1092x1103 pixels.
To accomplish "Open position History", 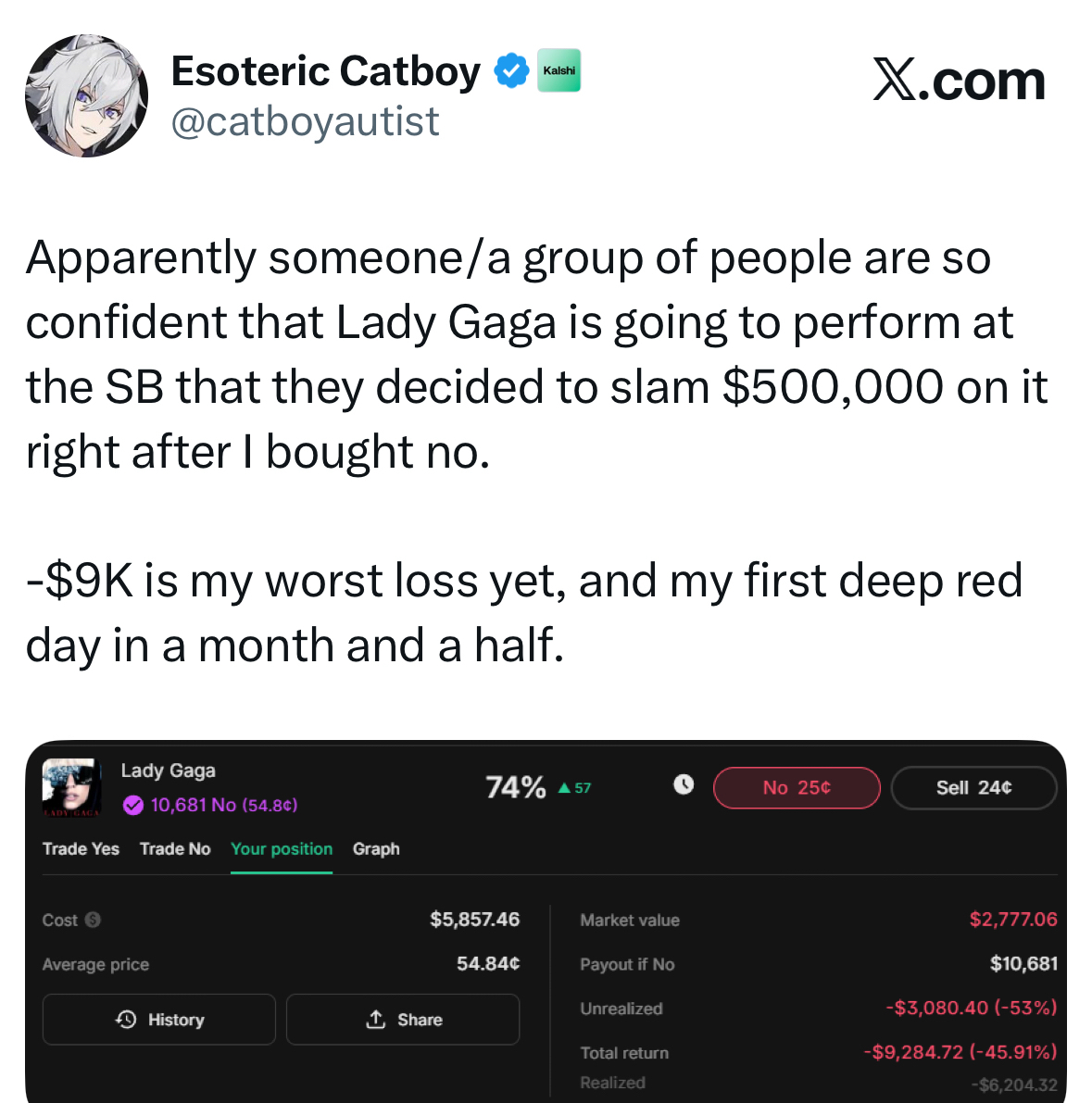I will [x=159, y=1020].
